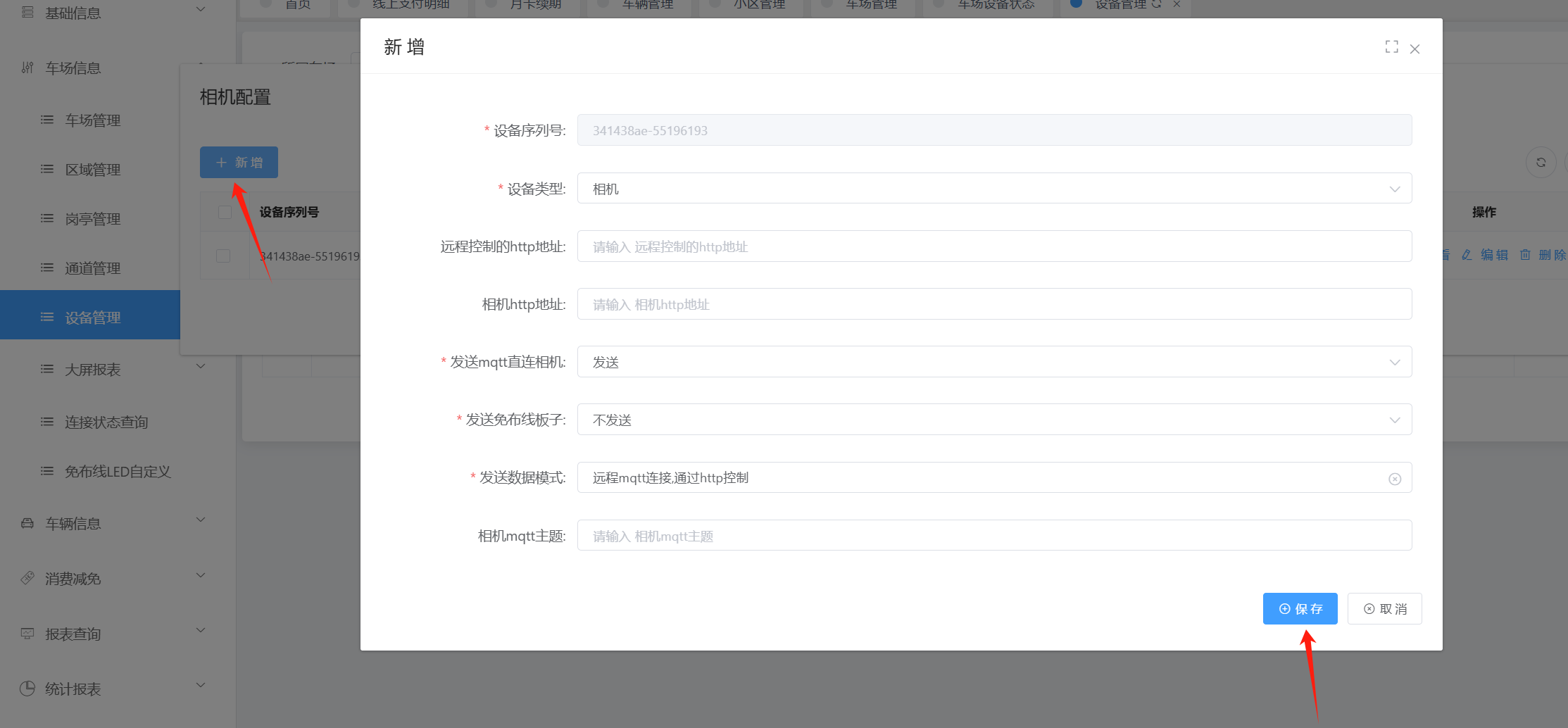Open 通道管理 in the sidebar
Viewport: 1568px width, 728px height.
(x=92, y=268)
